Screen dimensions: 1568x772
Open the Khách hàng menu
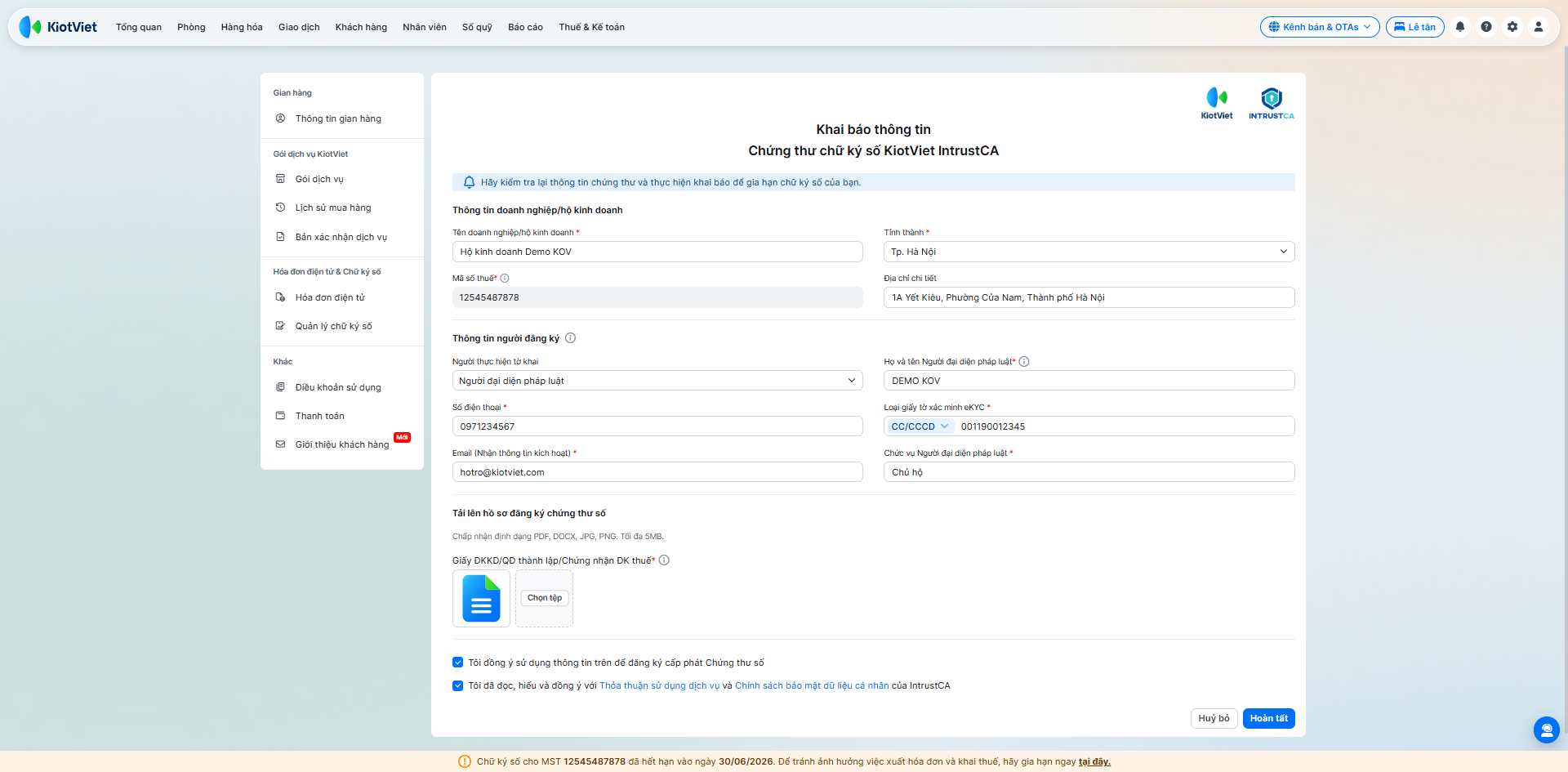click(x=361, y=27)
